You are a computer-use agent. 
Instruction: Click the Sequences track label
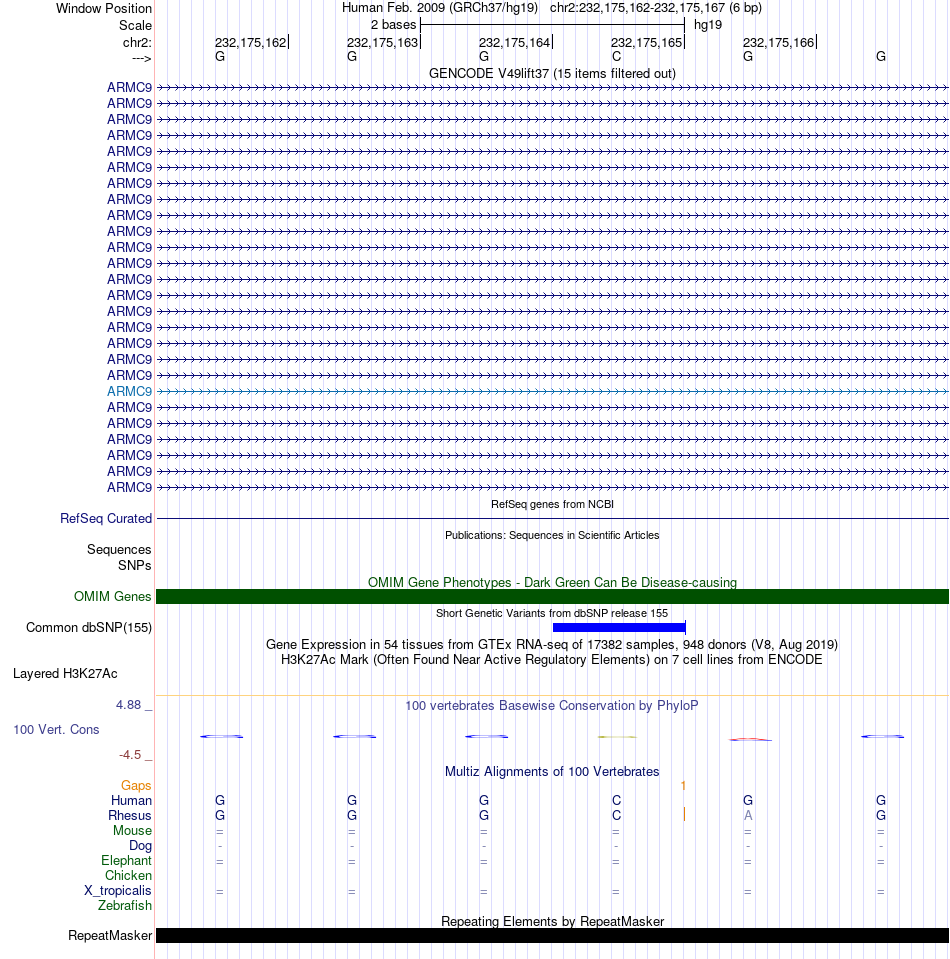tap(119, 549)
